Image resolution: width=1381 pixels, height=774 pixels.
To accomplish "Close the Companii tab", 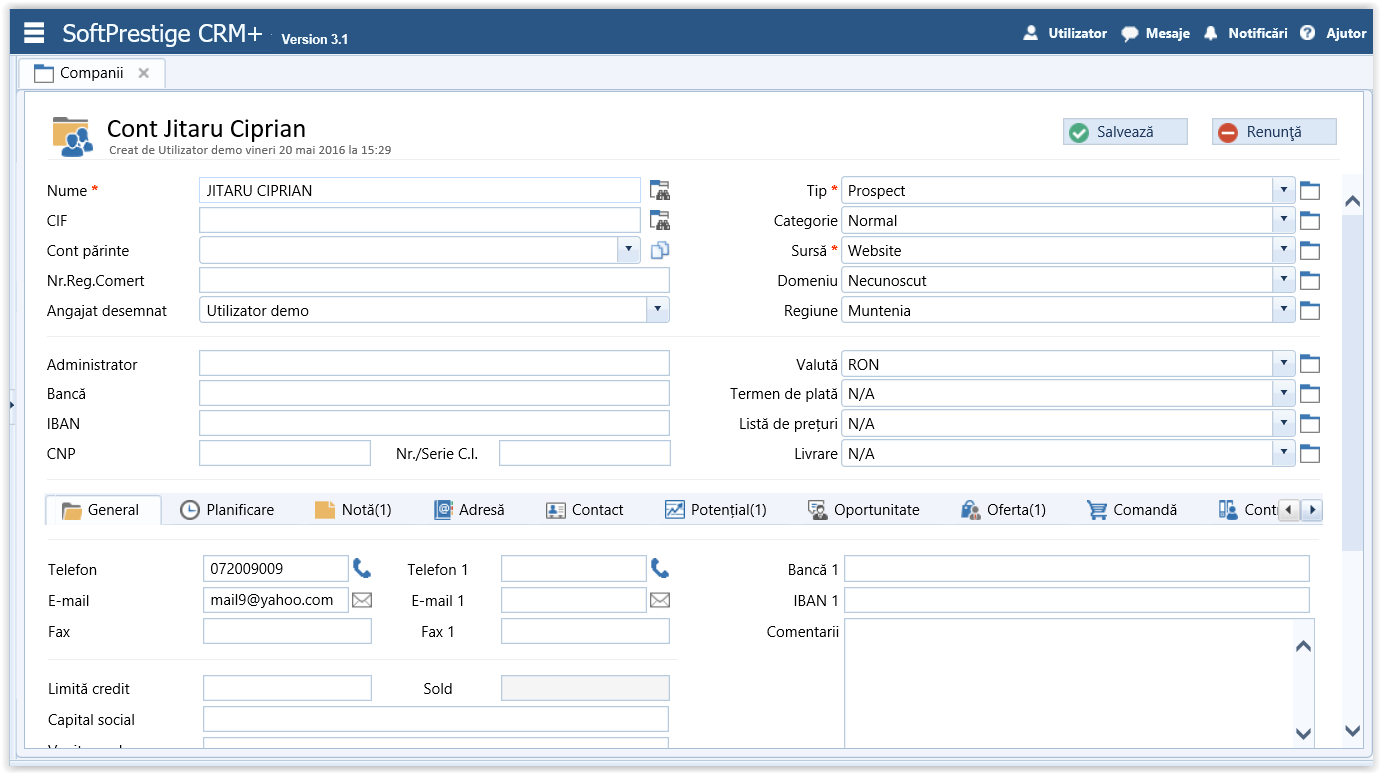I will point(144,73).
